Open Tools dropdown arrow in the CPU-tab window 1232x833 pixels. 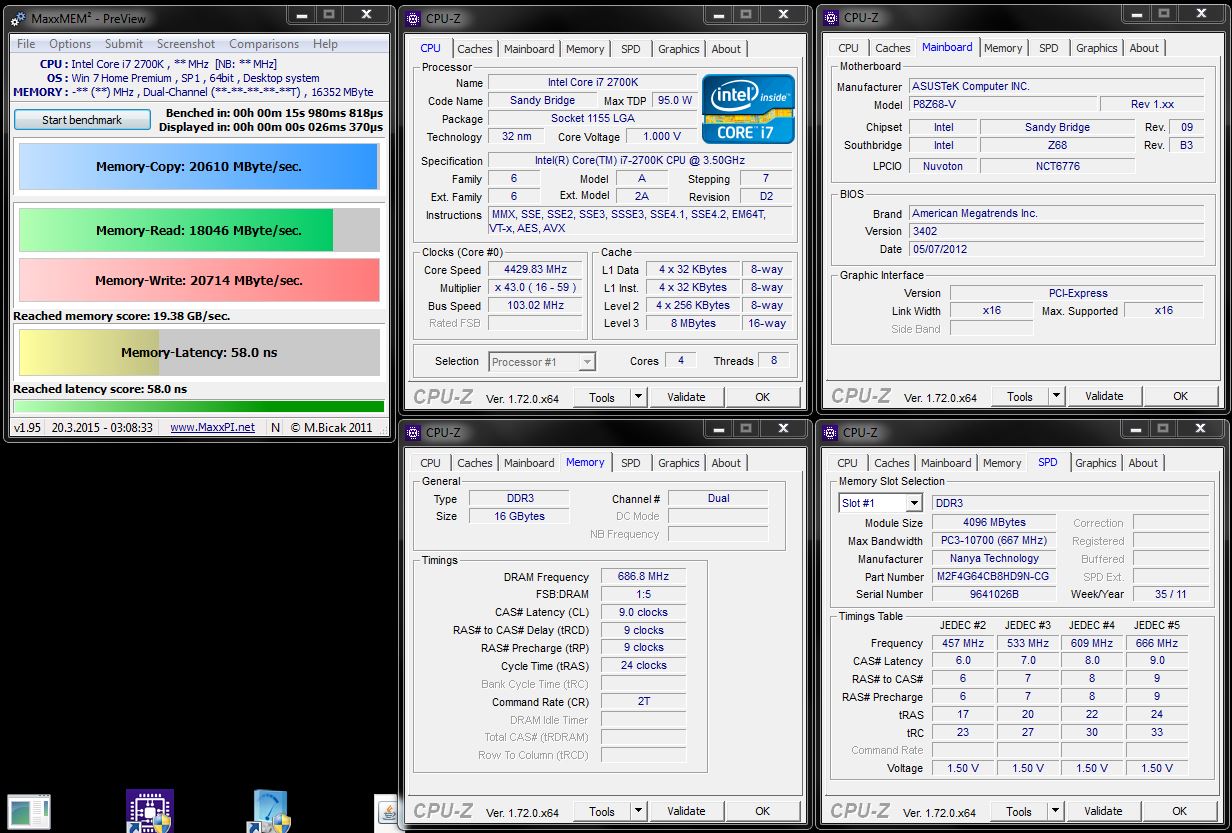coord(639,397)
